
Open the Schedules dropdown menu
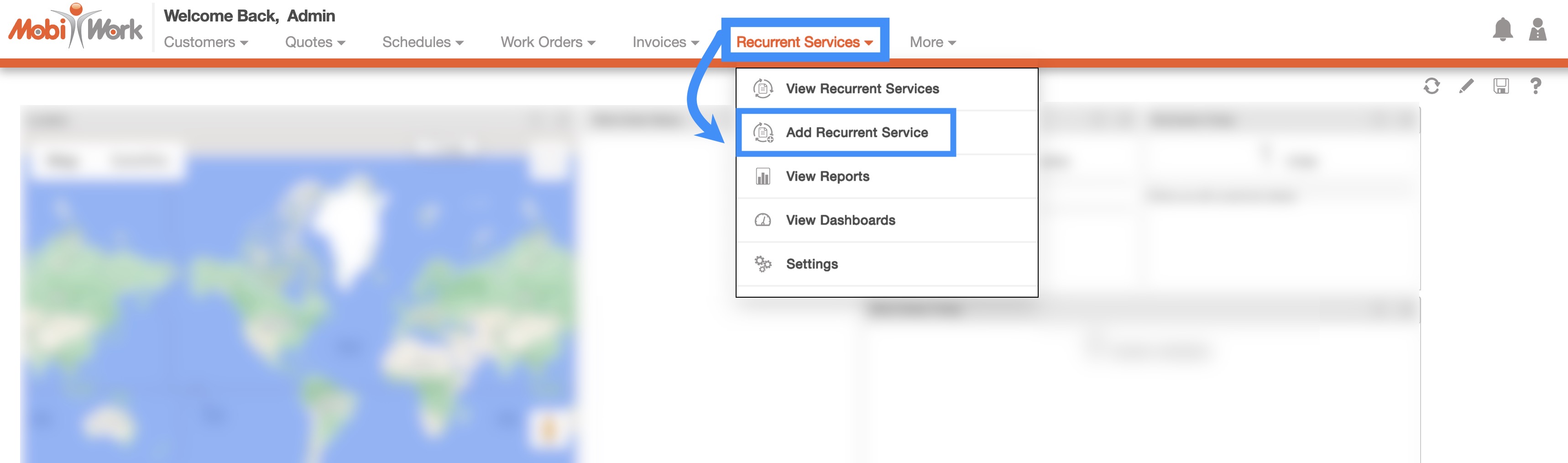[x=423, y=42]
